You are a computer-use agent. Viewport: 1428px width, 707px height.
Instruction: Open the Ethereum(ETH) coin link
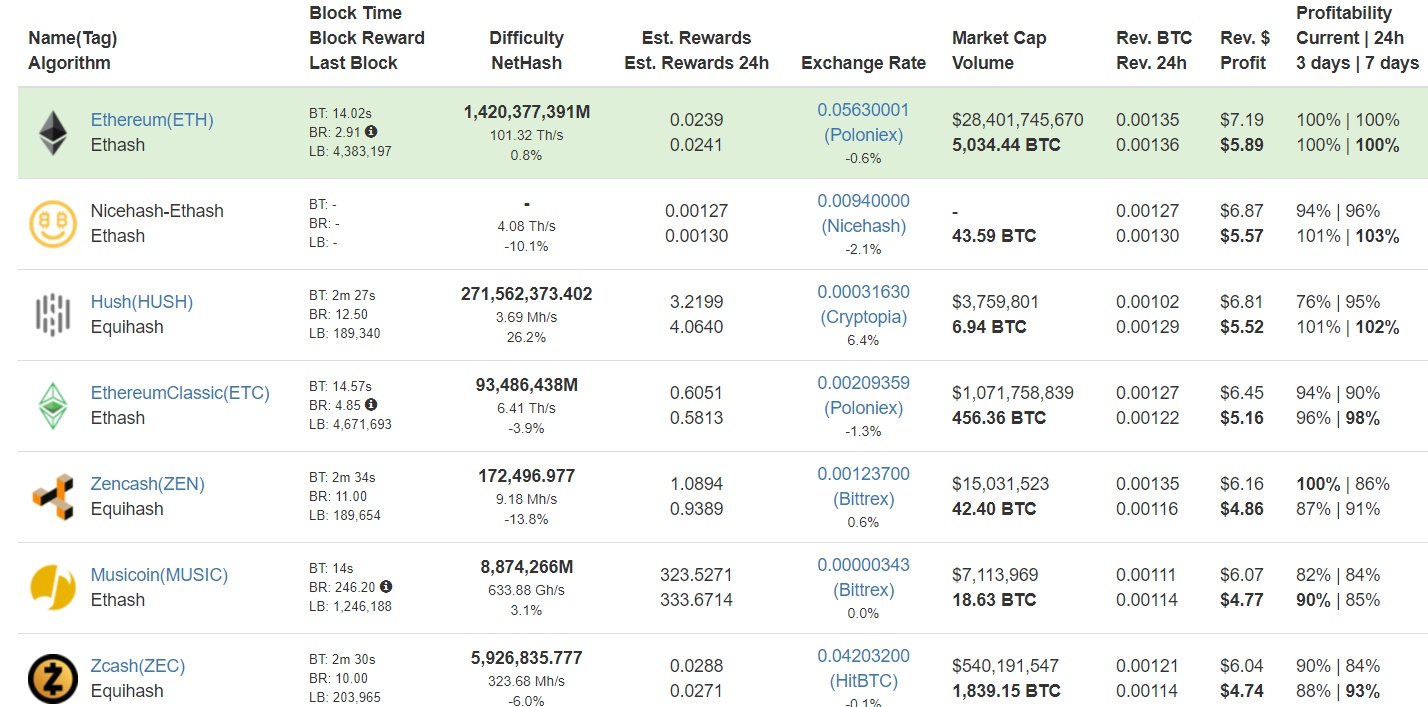[152, 120]
